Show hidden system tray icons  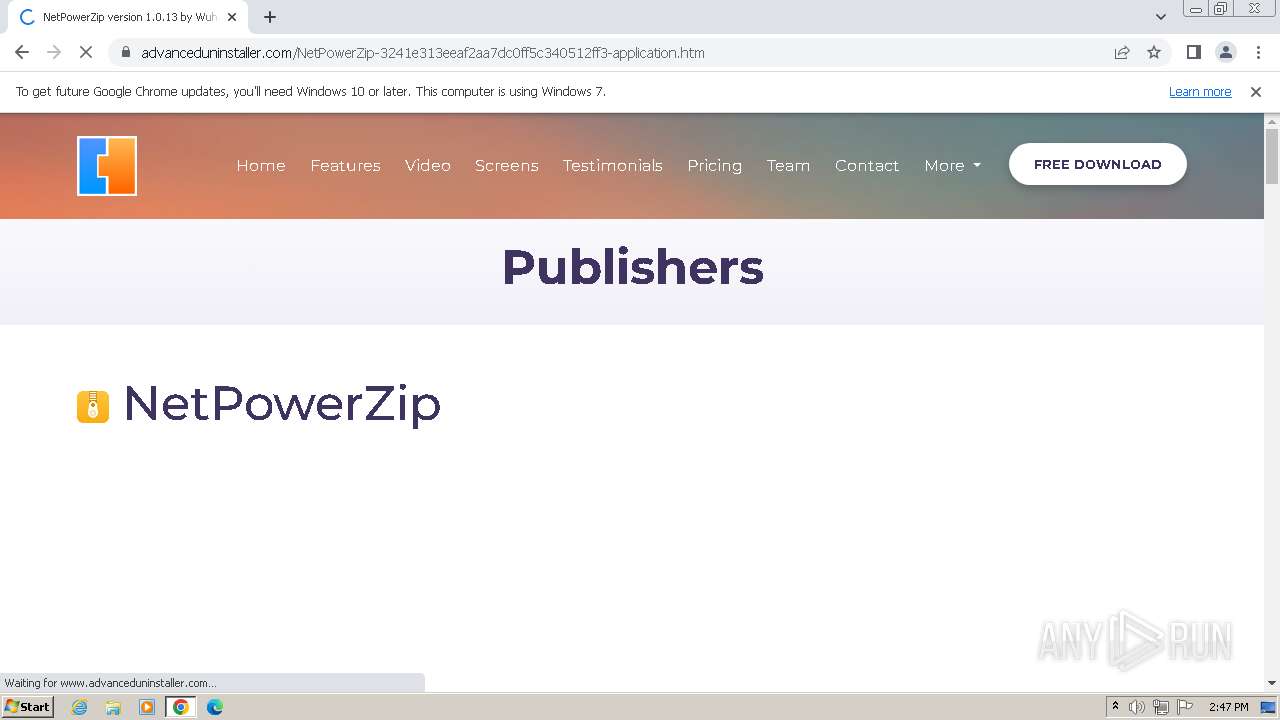(1115, 706)
